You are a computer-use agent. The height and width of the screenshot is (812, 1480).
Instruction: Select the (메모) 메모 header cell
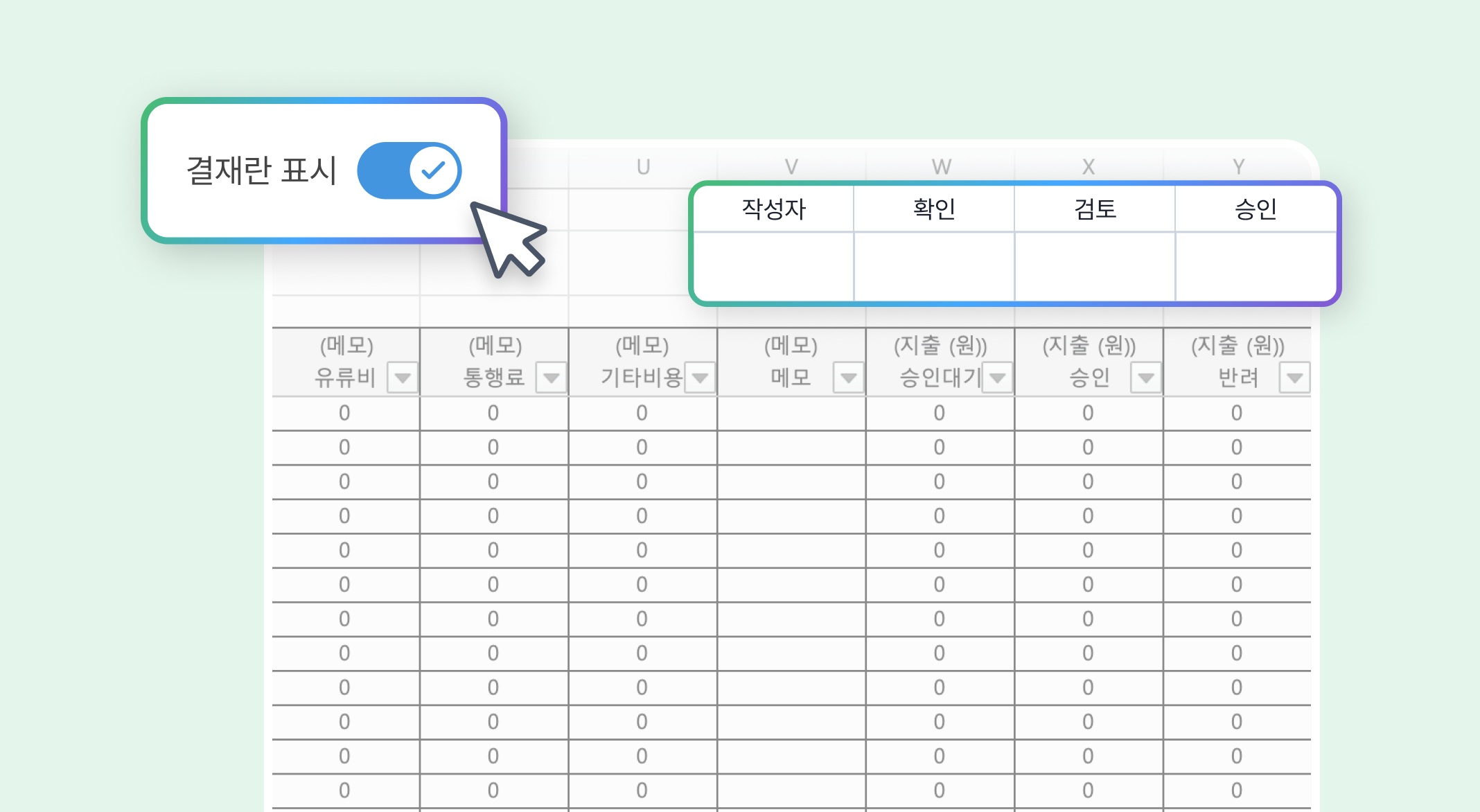click(791, 362)
